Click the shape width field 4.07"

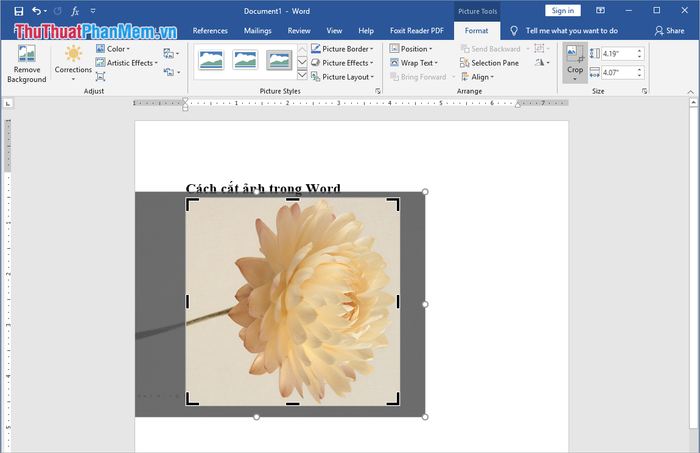[x=619, y=72]
